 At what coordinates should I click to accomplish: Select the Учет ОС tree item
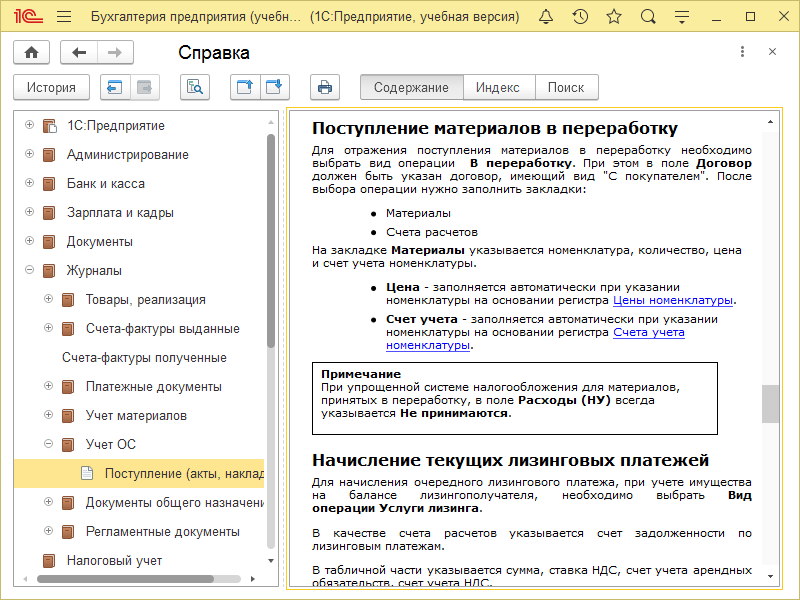point(111,444)
